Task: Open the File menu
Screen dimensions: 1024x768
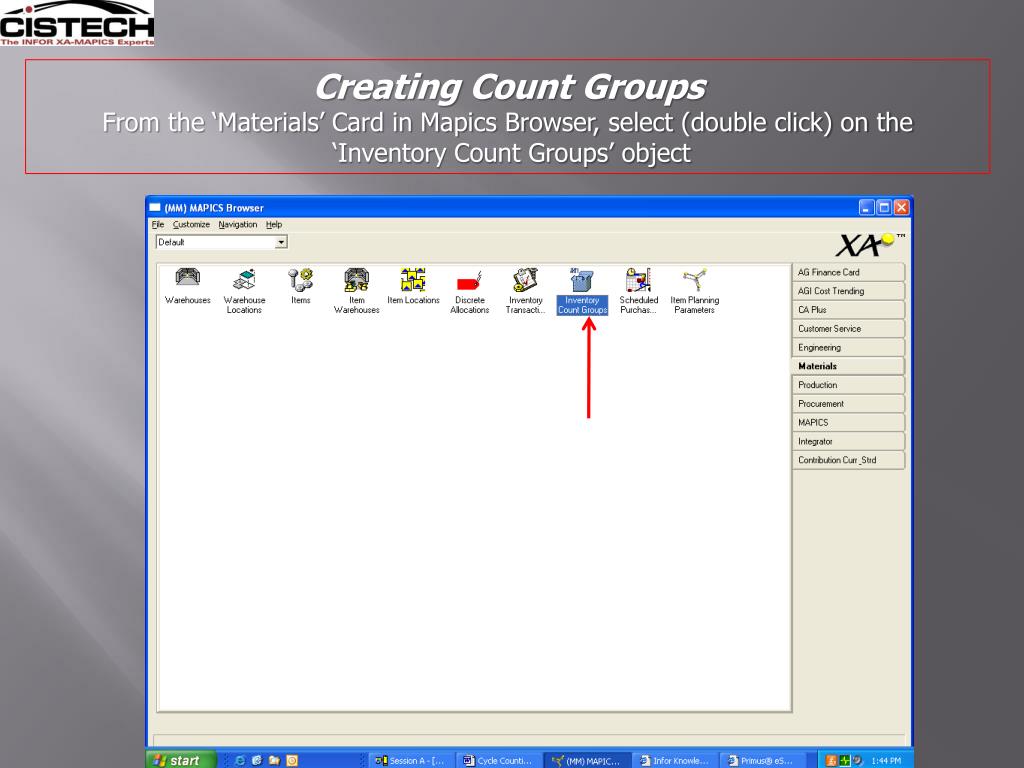Action: point(158,224)
